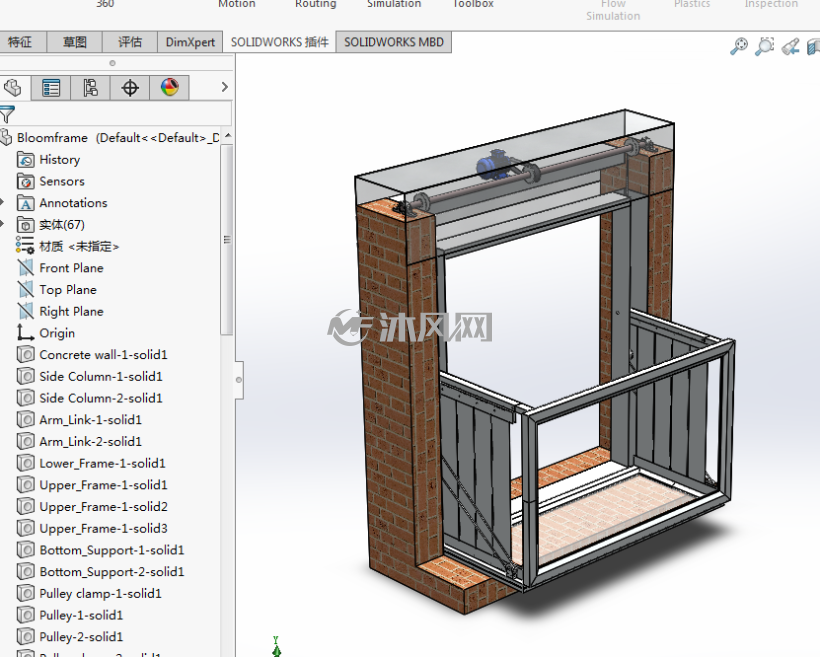Click the Sensors folder icon
This screenshot has width=820, height=657.
pos(26,182)
